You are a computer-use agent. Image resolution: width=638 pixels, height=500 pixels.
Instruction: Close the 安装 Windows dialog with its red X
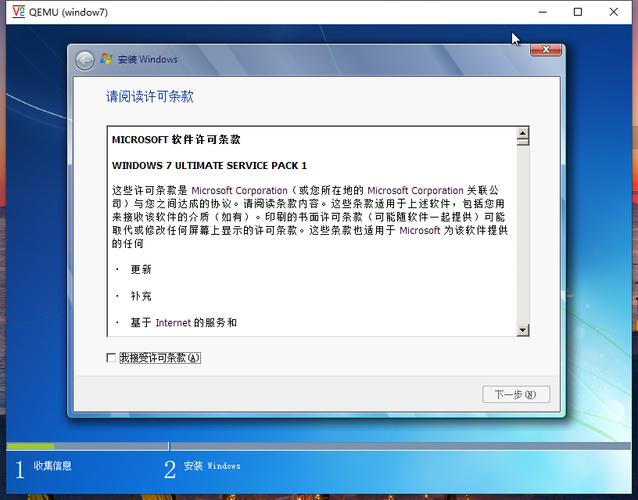pos(546,50)
